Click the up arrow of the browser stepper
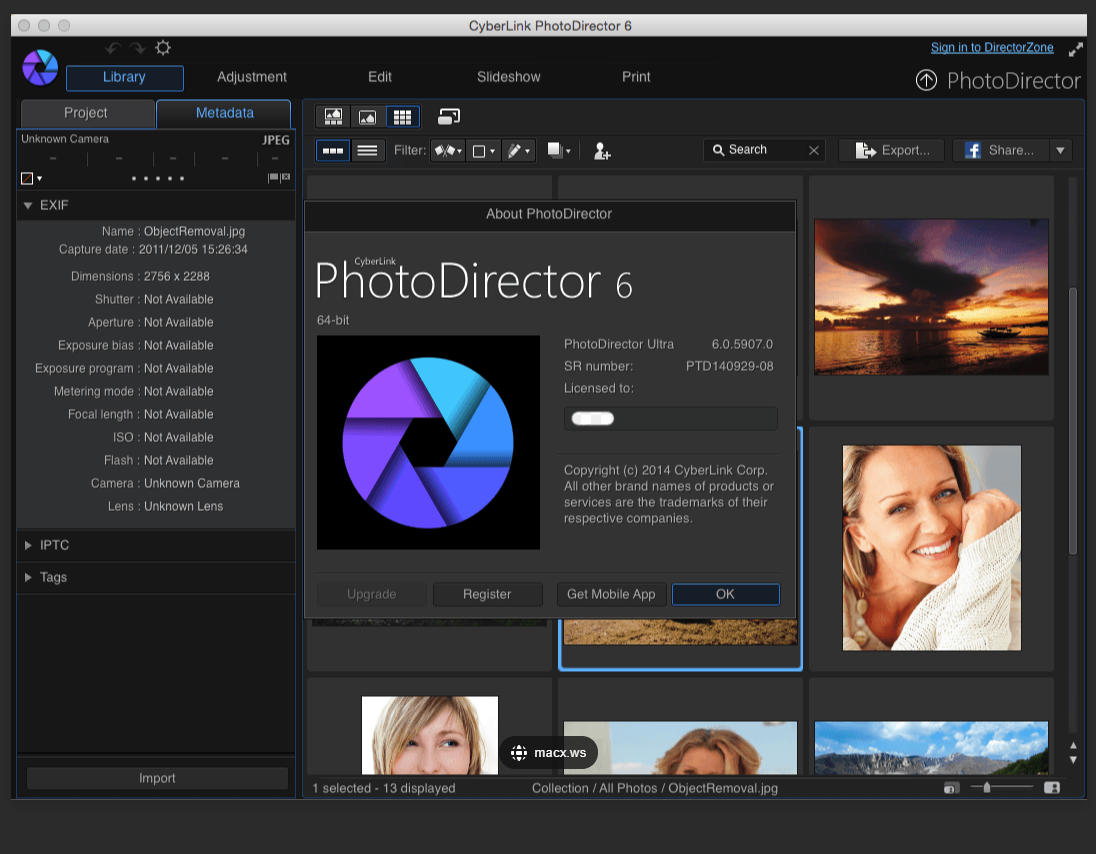 [x=1073, y=746]
